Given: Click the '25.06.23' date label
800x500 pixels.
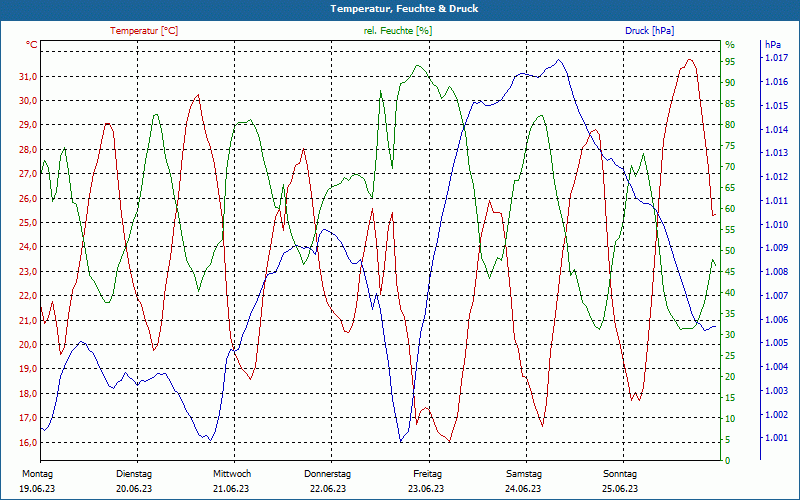Looking at the screenshot, I should 620,489.
